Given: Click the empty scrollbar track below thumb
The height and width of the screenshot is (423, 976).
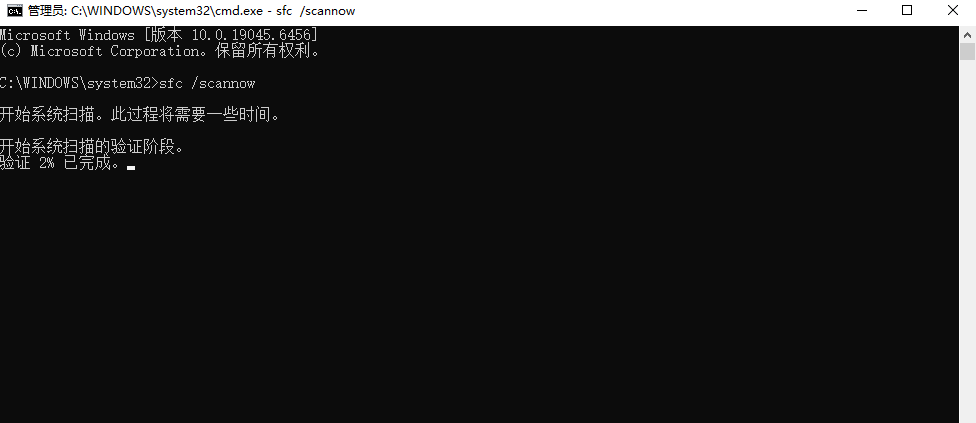Looking at the screenshot, I should pyautogui.click(x=967, y=243).
